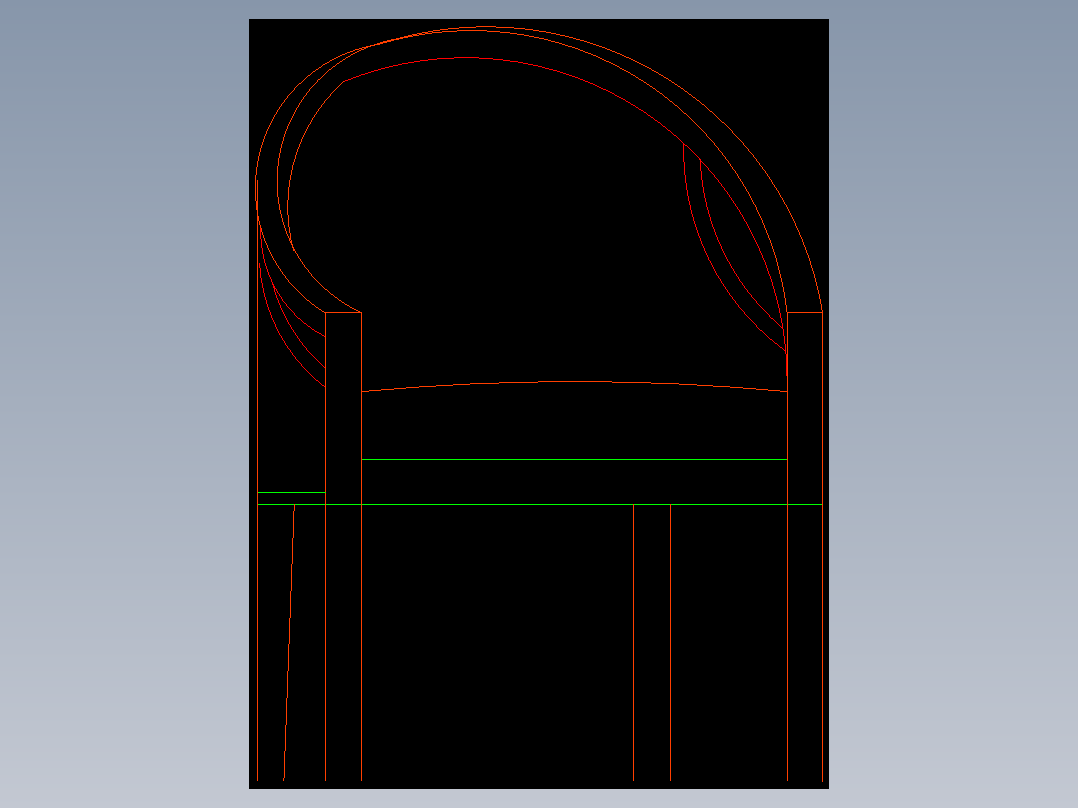Select the slanted leg line at the lower left
Image resolution: width=1078 pixels, height=808 pixels.
(x=289, y=642)
